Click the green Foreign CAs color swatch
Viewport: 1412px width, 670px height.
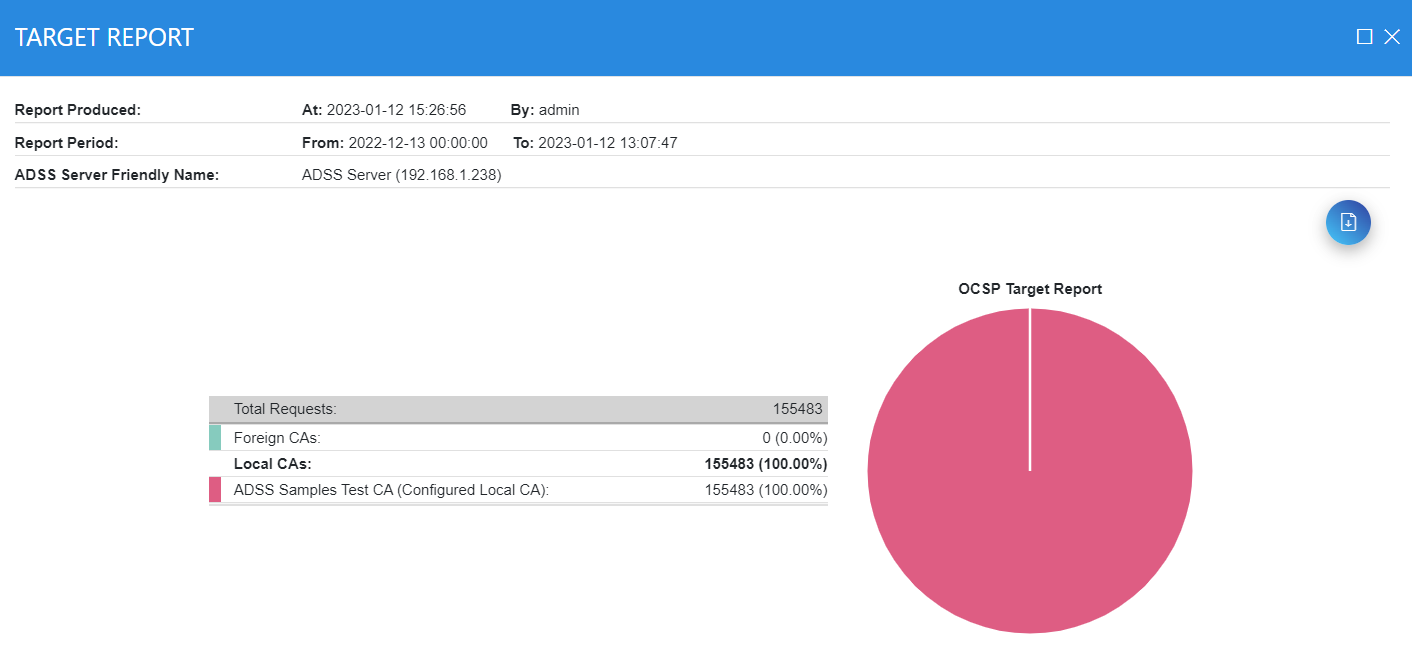click(215, 437)
